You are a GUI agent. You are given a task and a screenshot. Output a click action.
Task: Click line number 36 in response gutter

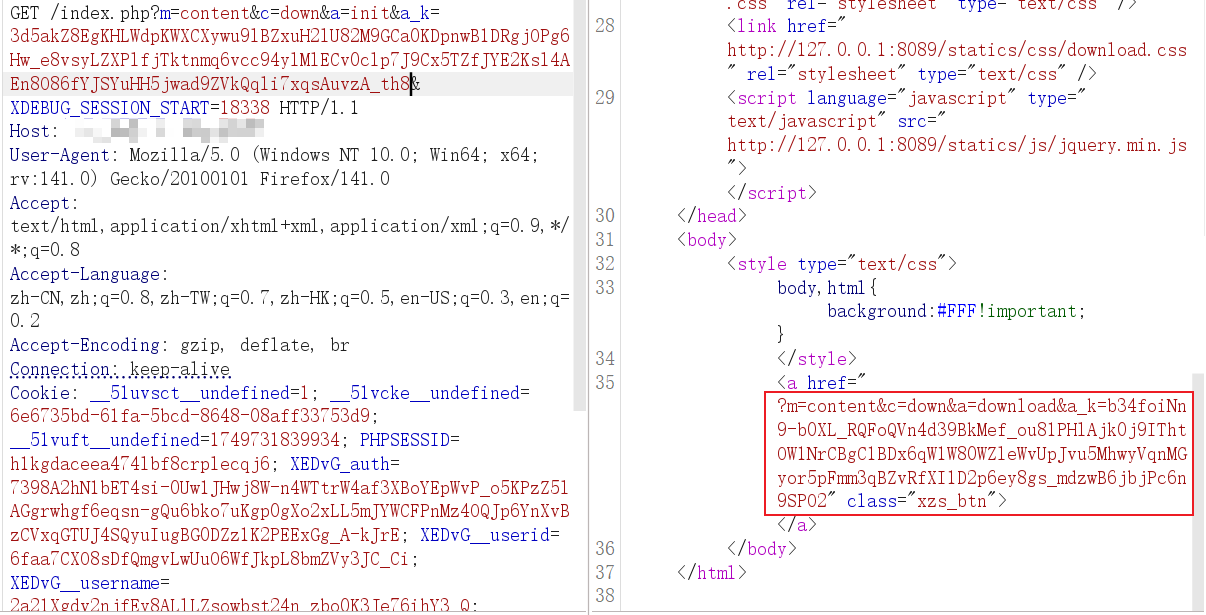(605, 548)
